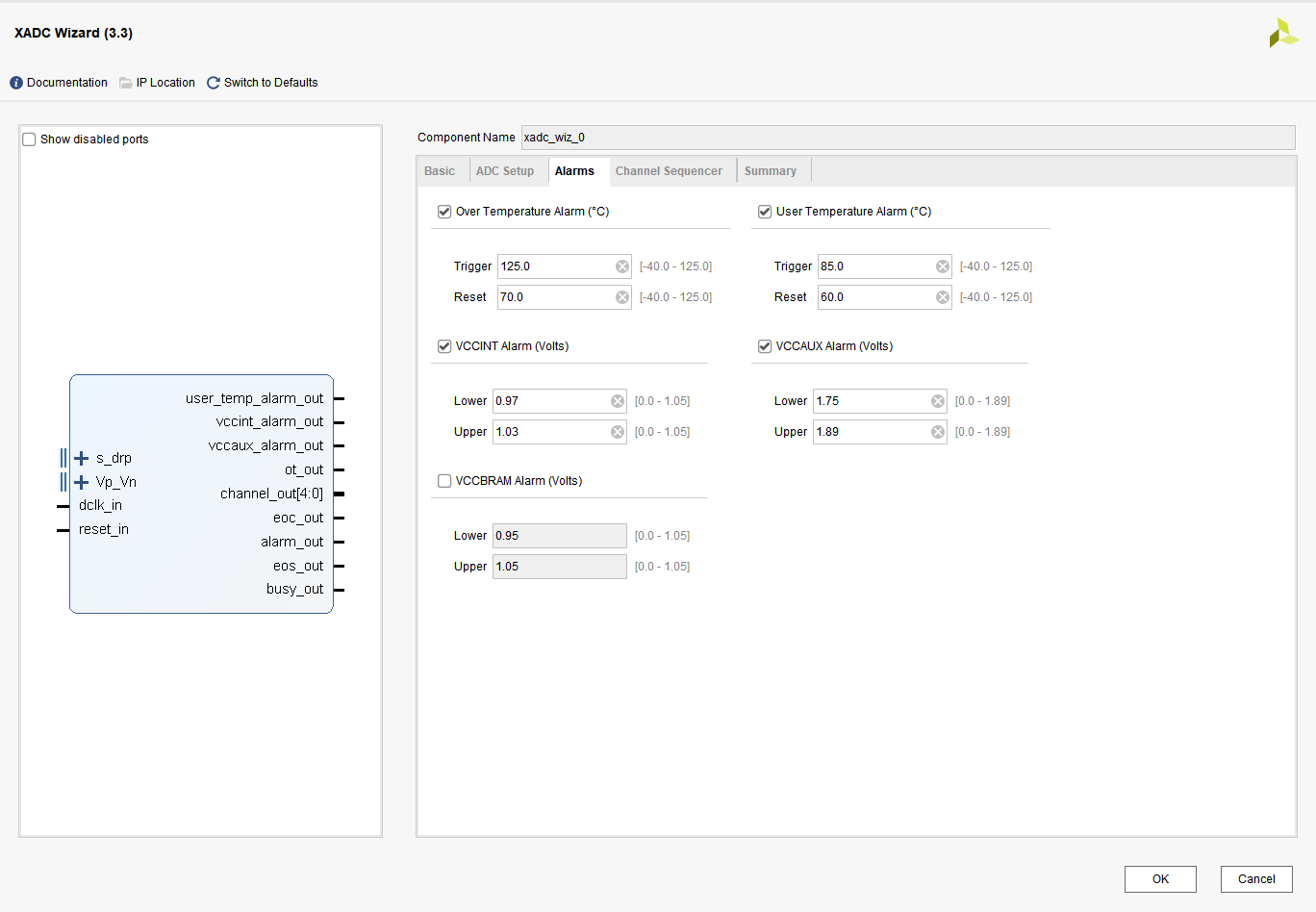
Task: Clear the Over Temperature Reset value
Action: point(622,297)
